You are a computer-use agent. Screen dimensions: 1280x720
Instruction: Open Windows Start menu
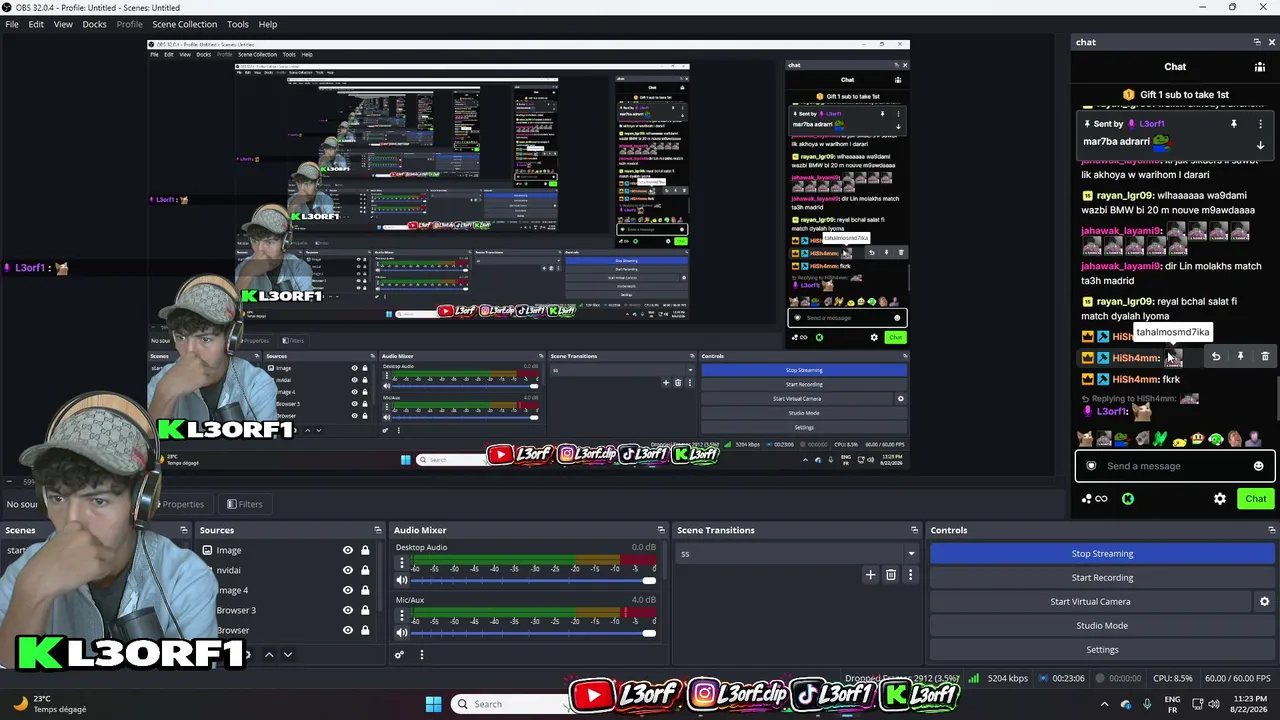(x=433, y=704)
